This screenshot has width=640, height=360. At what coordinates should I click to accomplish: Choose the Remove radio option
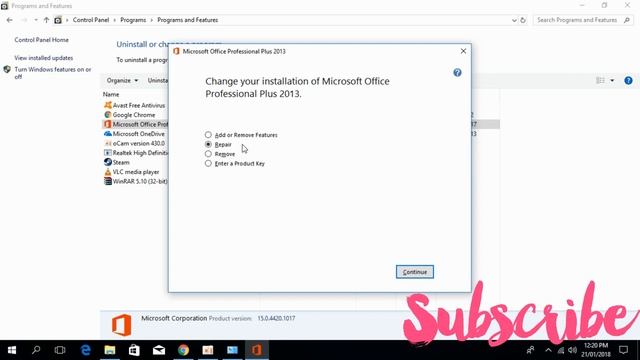(x=208, y=154)
